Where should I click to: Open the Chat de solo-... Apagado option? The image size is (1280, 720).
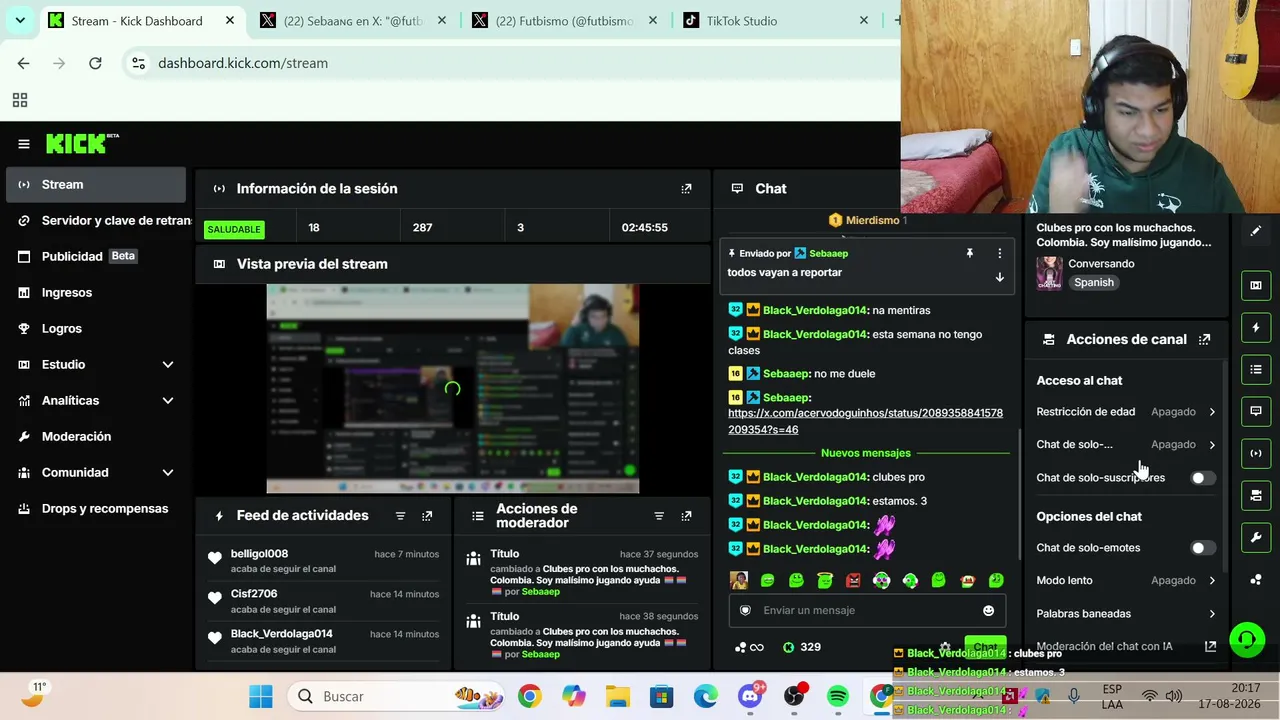coord(1126,445)
